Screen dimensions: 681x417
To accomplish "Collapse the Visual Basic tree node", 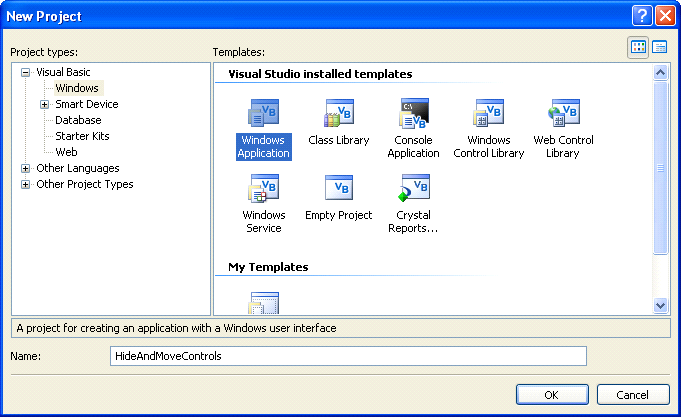I will (x=26, y=73).
